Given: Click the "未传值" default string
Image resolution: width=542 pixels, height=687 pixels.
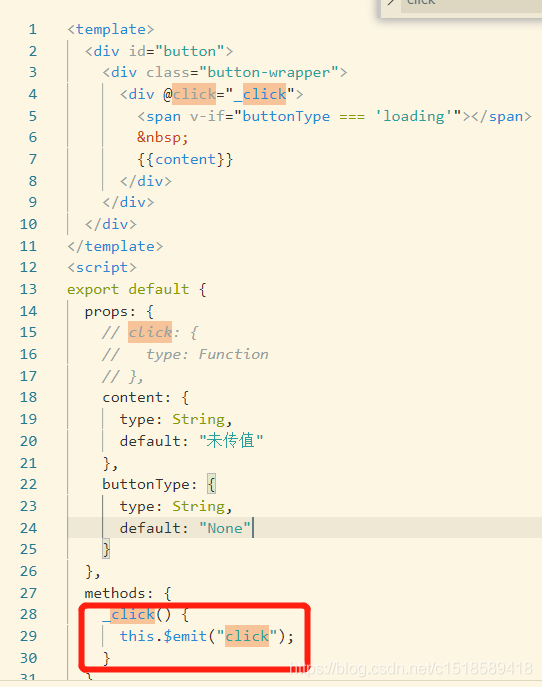Looking at the screenshot, I should [231, 441].
